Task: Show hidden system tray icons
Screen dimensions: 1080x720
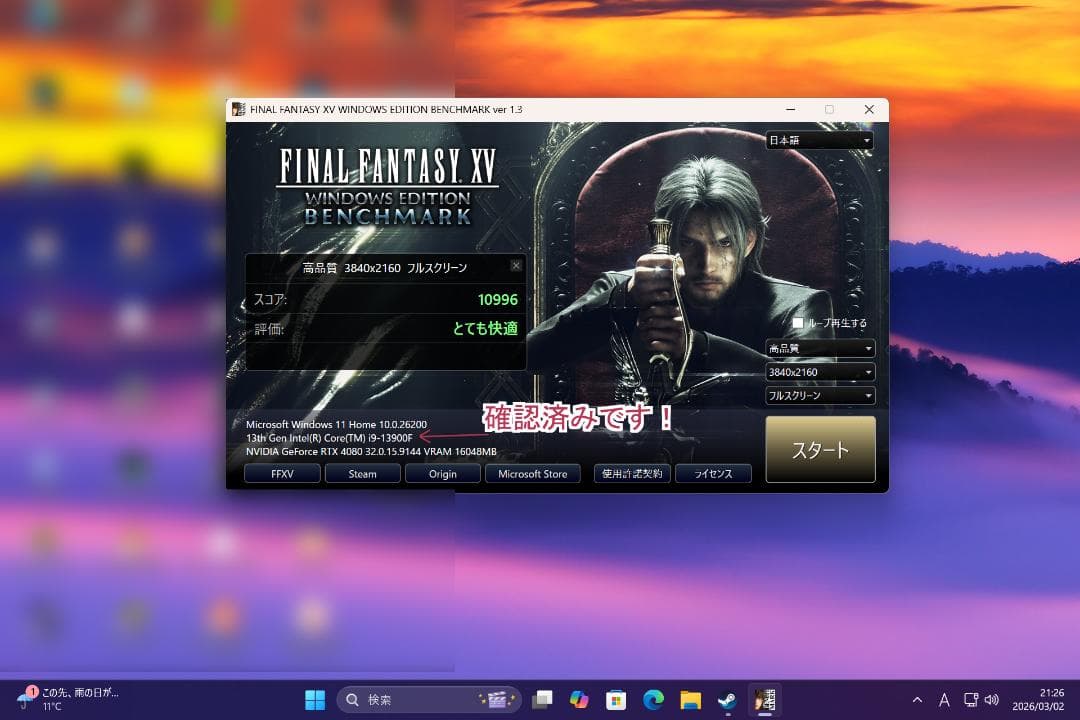Action: (917, 700)
